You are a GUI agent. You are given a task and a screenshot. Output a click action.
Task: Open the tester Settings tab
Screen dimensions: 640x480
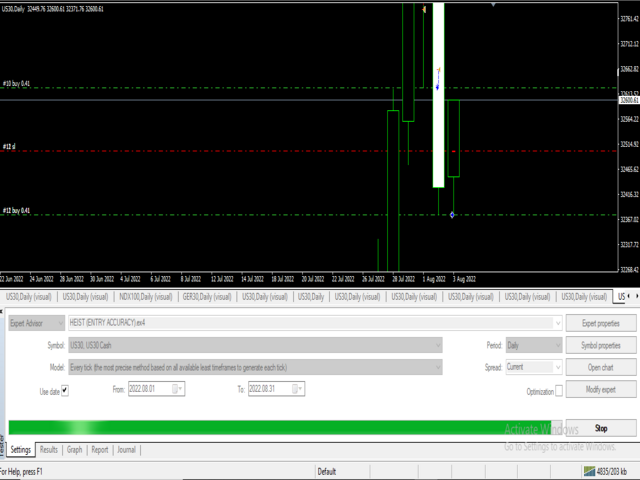point(20,450)
